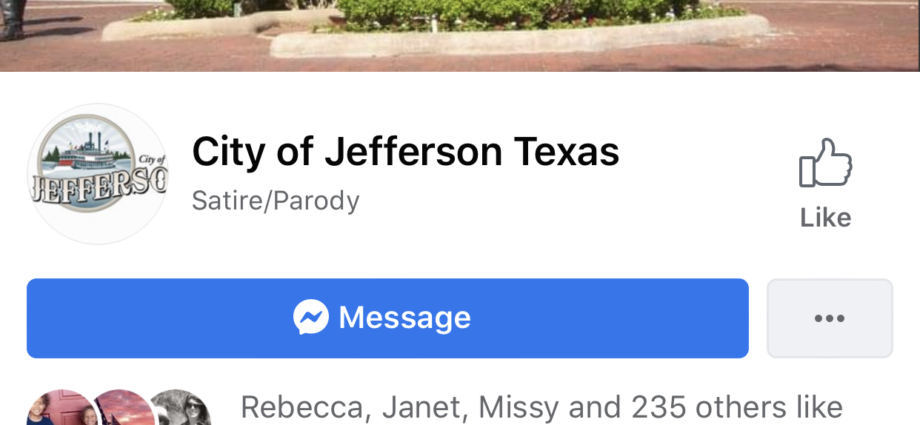The width and height of the screenshot is (920, 425).
Task: Tap the thumbs-up Like icon
Action: point(826,163)
